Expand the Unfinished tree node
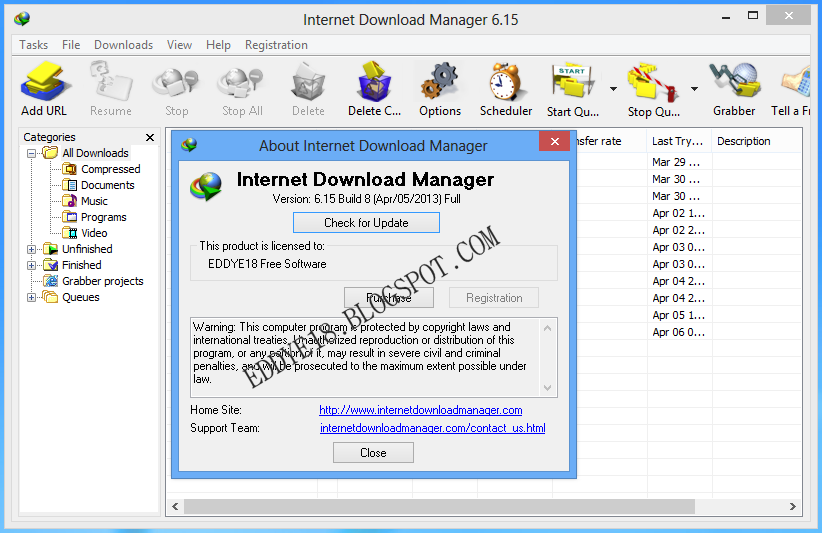Viewport: 822px width, 533px height. click(x=31, y=249)
